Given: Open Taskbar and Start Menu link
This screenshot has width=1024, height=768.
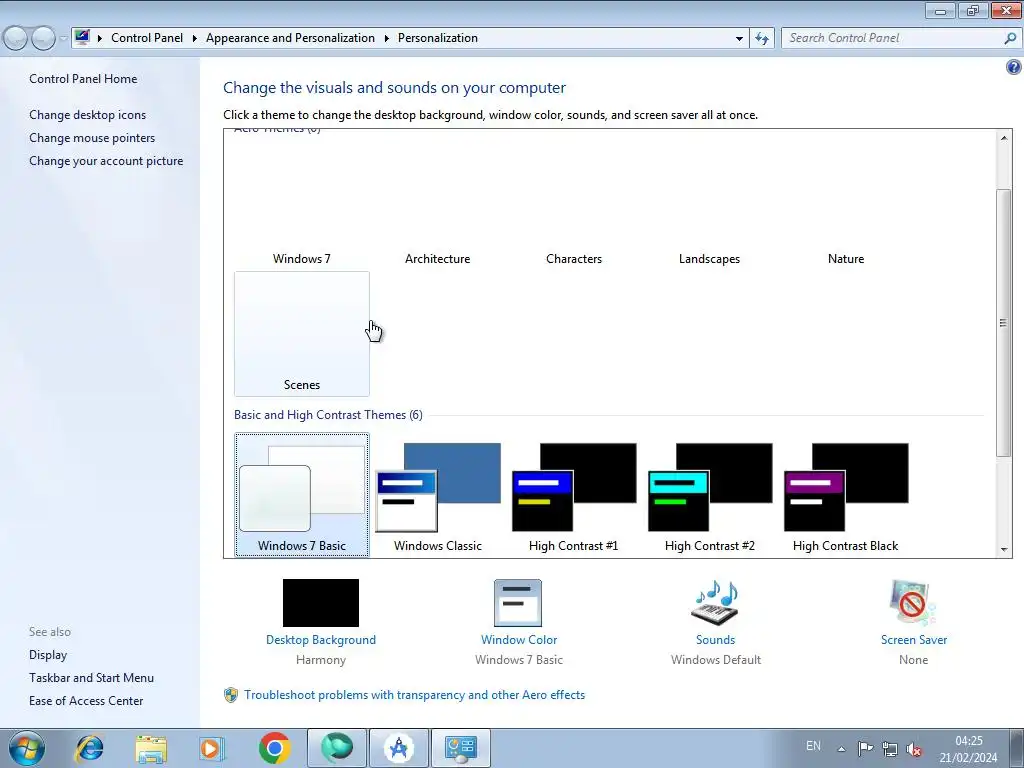Looking at the screenshot, I should (91, 678).
